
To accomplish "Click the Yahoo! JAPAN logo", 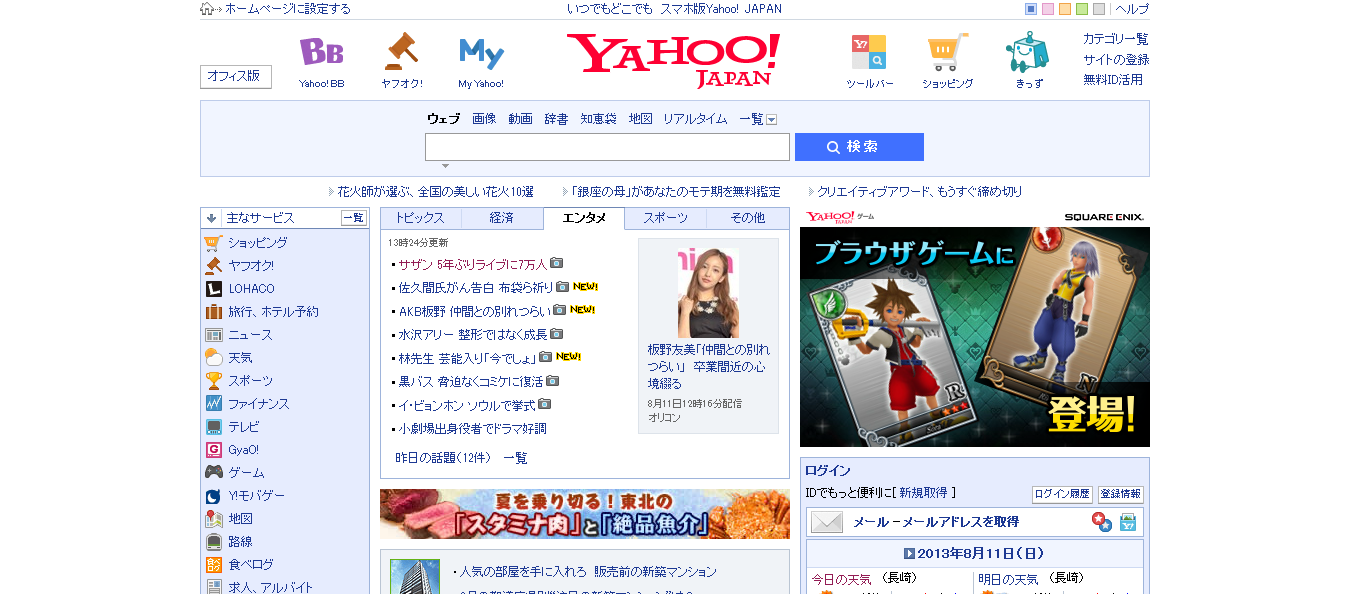I will pyautogui.click(x=673, y=60).
